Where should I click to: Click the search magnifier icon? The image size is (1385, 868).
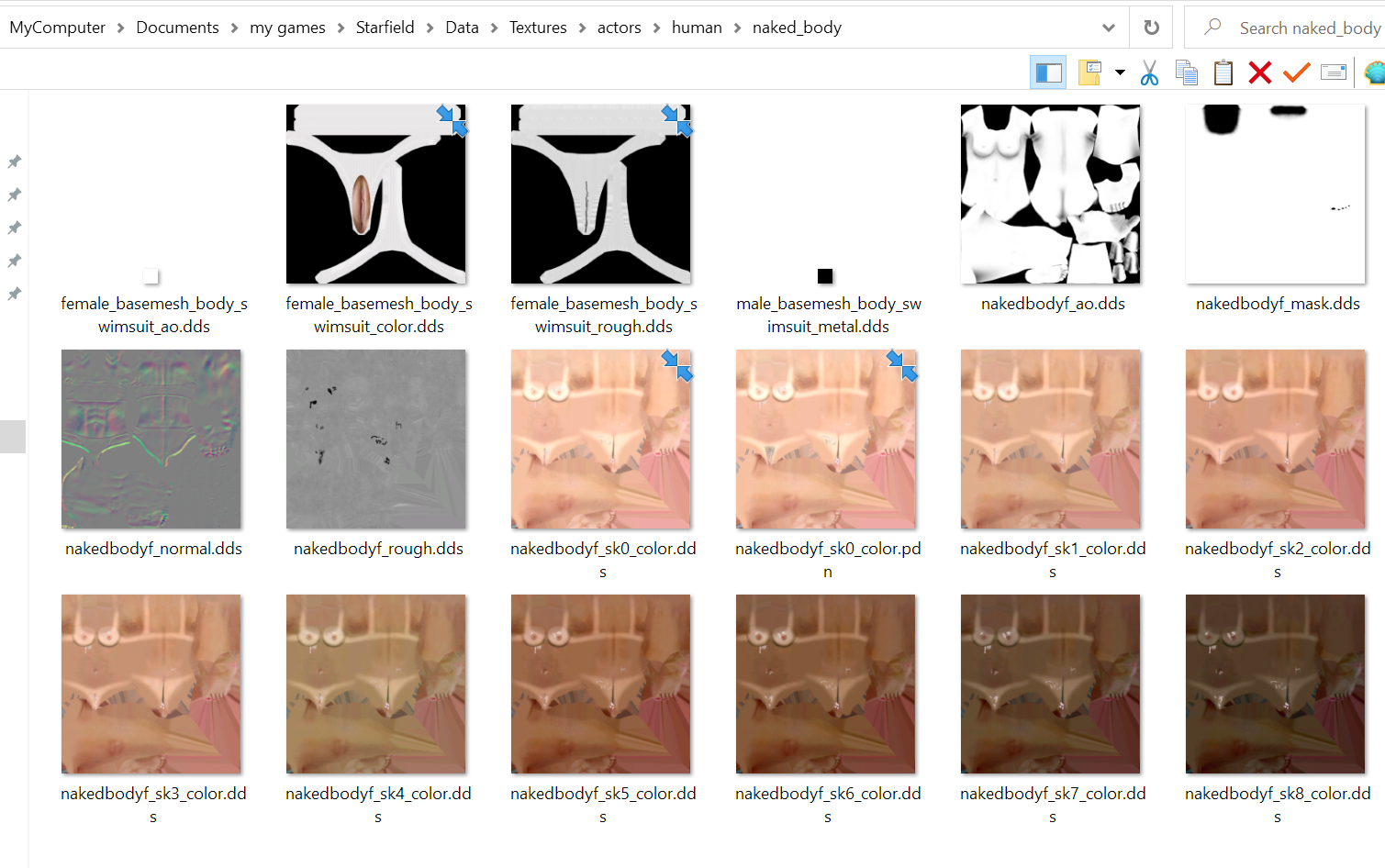point(1212,27)
